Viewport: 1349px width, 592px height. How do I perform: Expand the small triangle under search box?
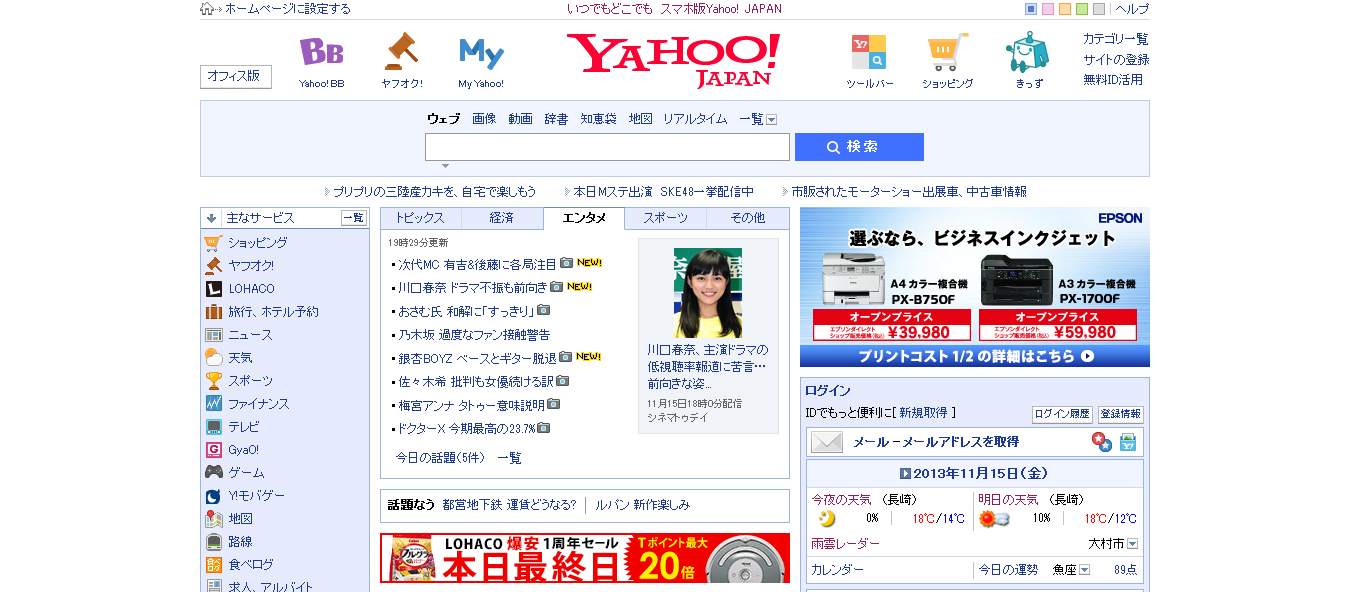(x=445, y=166)
